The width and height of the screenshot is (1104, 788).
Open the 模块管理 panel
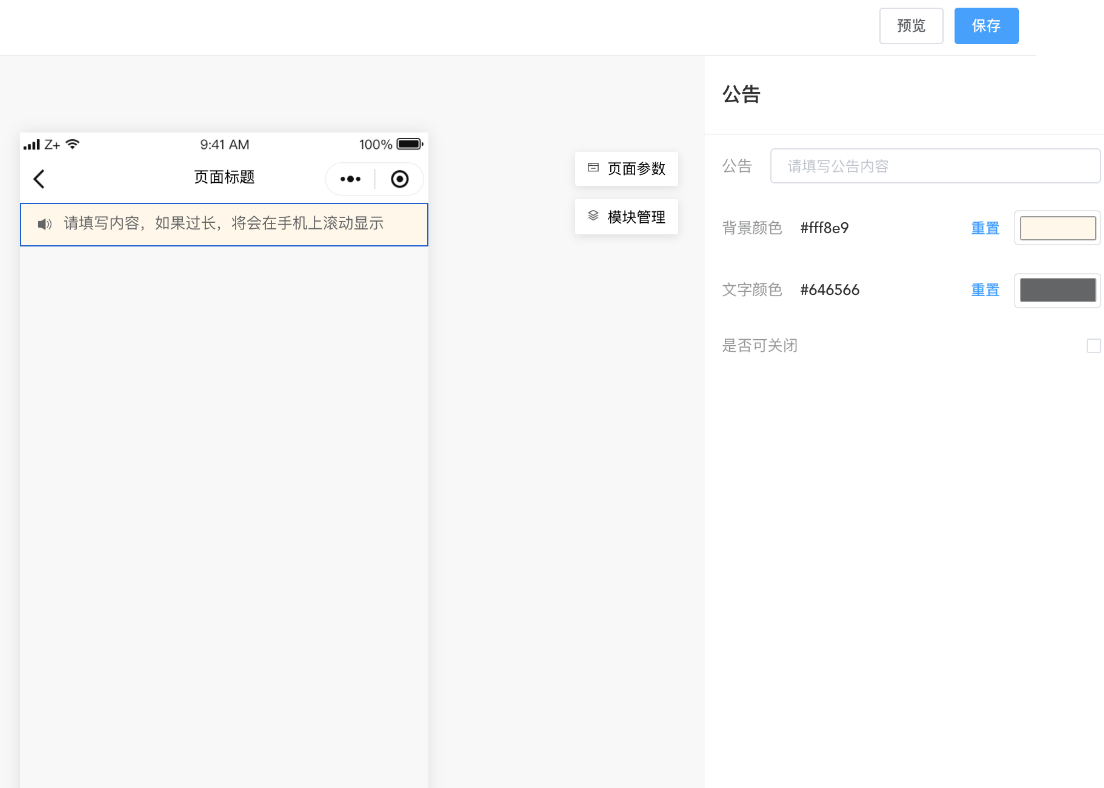pos(627,217)
